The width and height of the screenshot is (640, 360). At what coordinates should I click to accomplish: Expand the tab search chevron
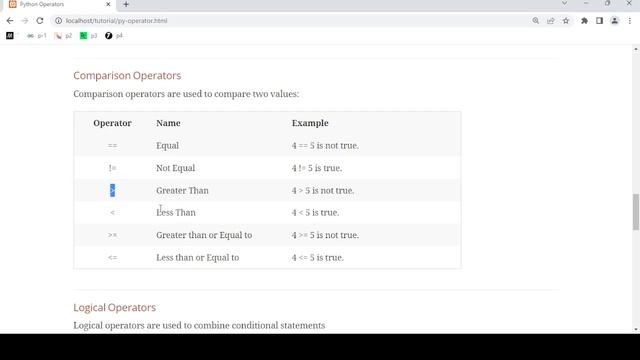point(564,3)
